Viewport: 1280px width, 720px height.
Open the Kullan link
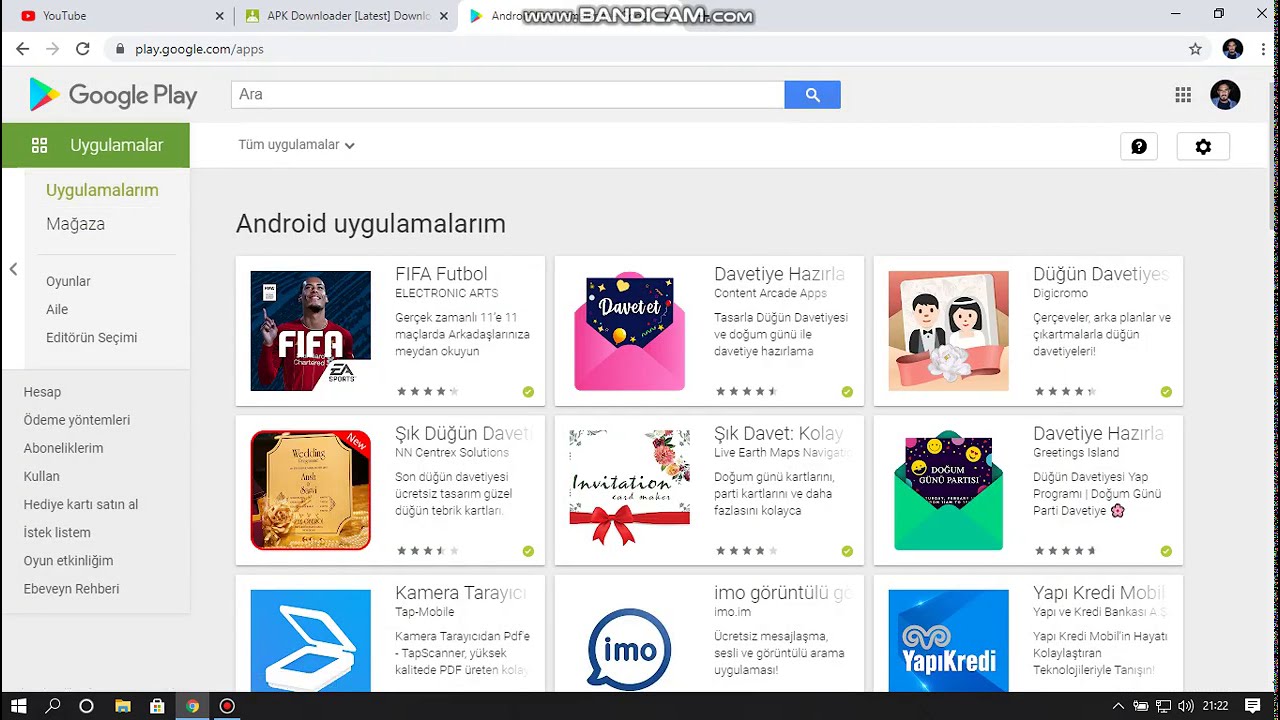42,476
